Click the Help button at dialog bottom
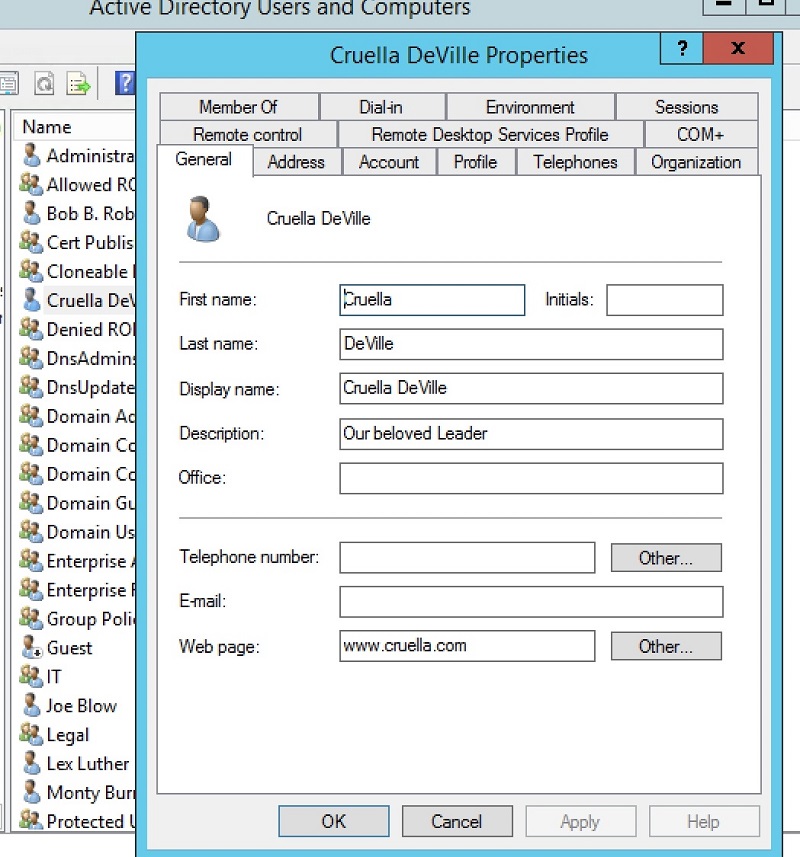Image resolution: width=800 pixels, height=857 pixels. tap(704, 821)
